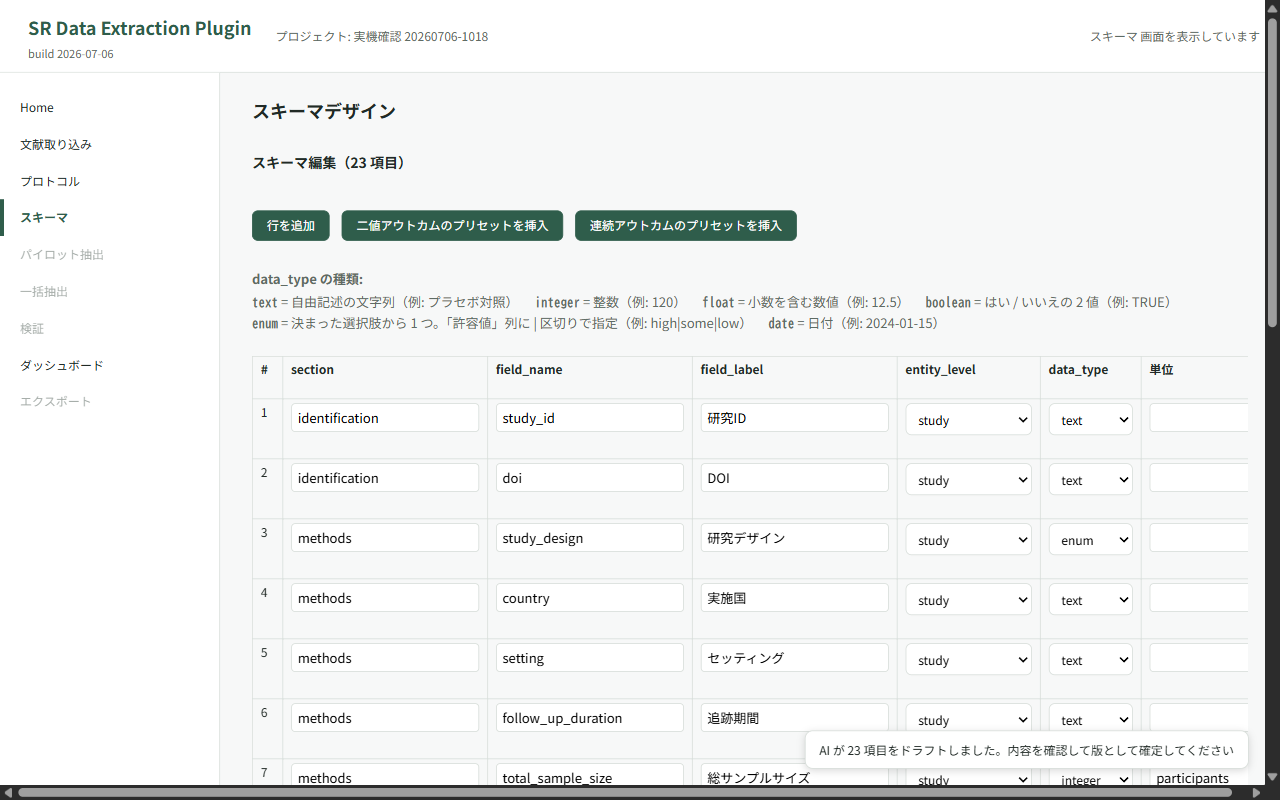Open entity_level dropdown for setting row
The height and width of the screenshot is (800, 1280).
pyautogui.click(x=968, y=660)
